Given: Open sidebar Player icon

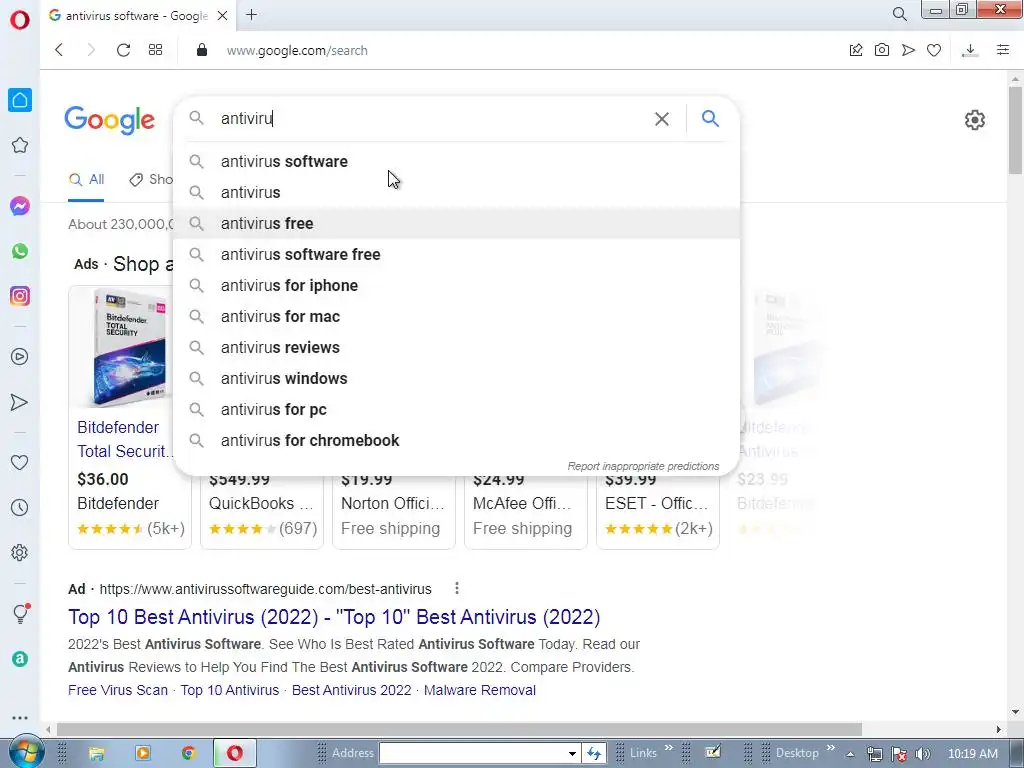Looking at the screenshot, I should click(x=20, y=357).
